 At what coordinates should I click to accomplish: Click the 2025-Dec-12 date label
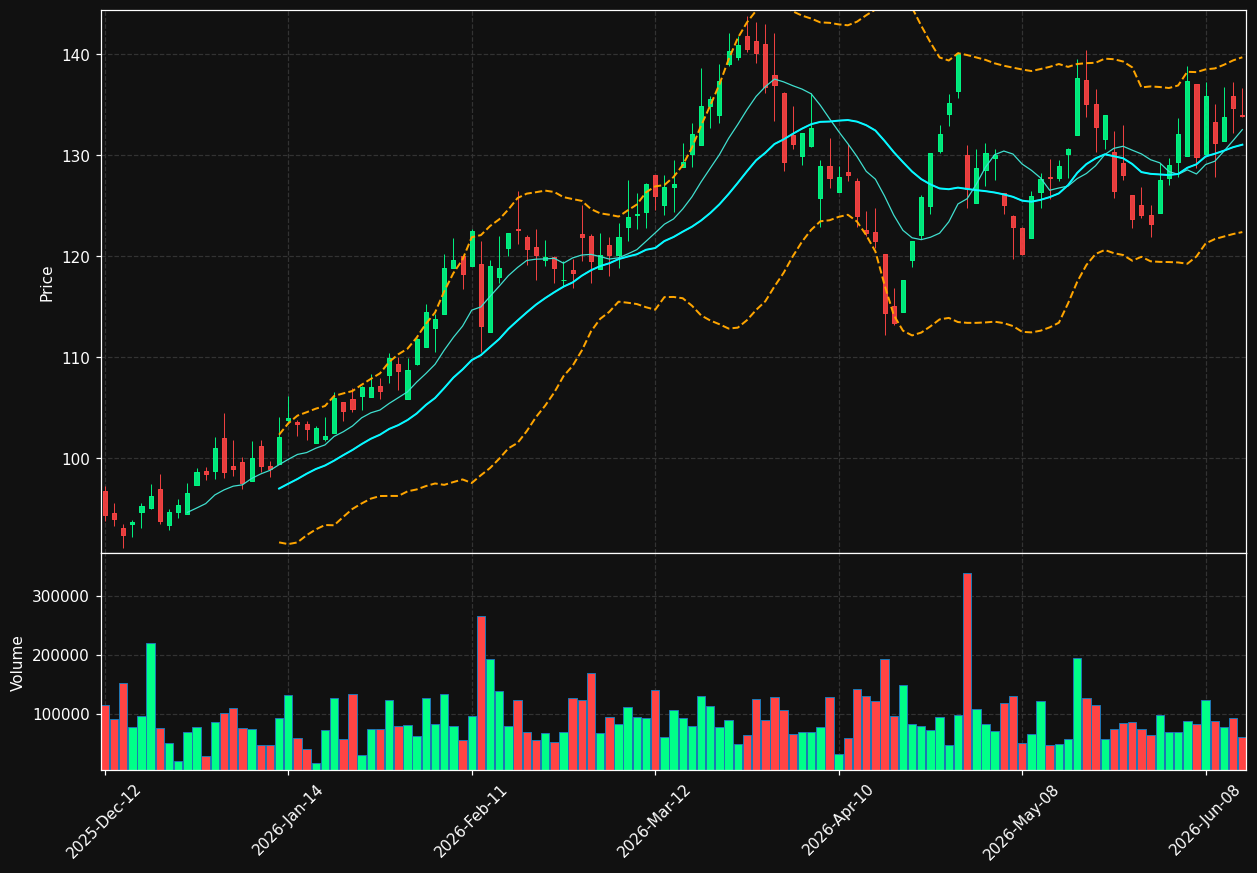104,821
